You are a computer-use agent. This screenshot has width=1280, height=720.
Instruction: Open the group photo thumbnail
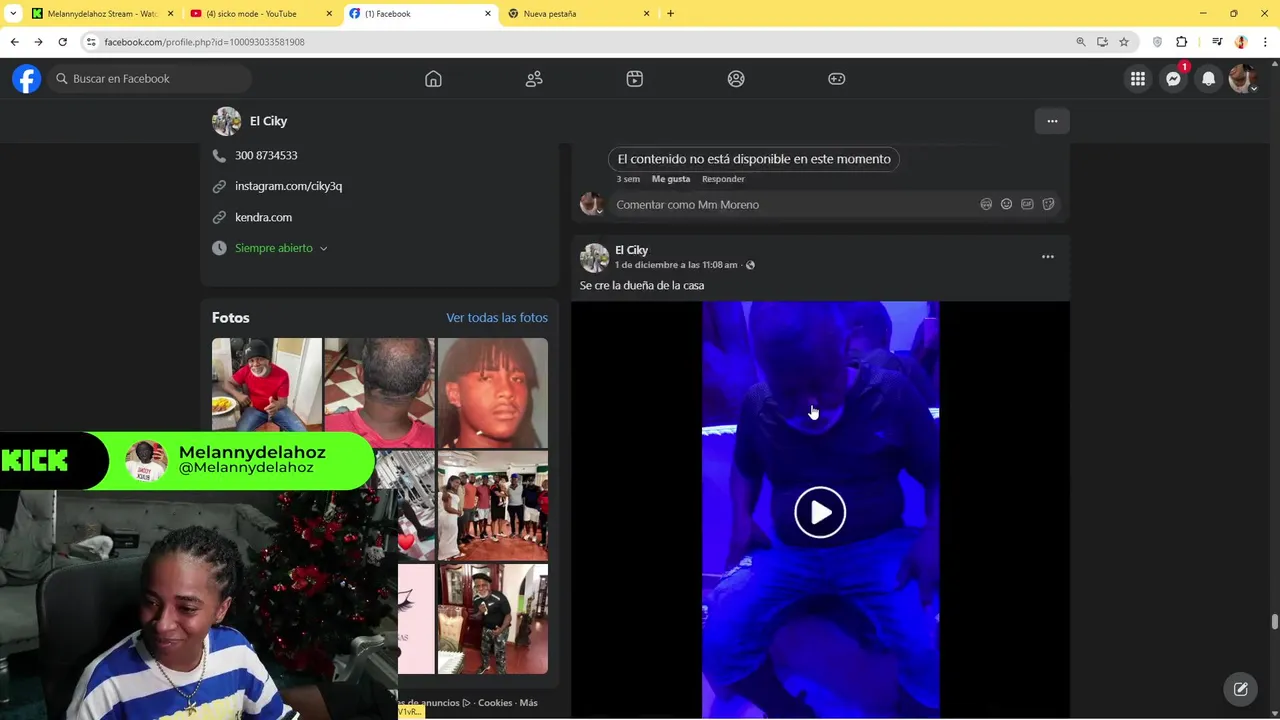493,506
